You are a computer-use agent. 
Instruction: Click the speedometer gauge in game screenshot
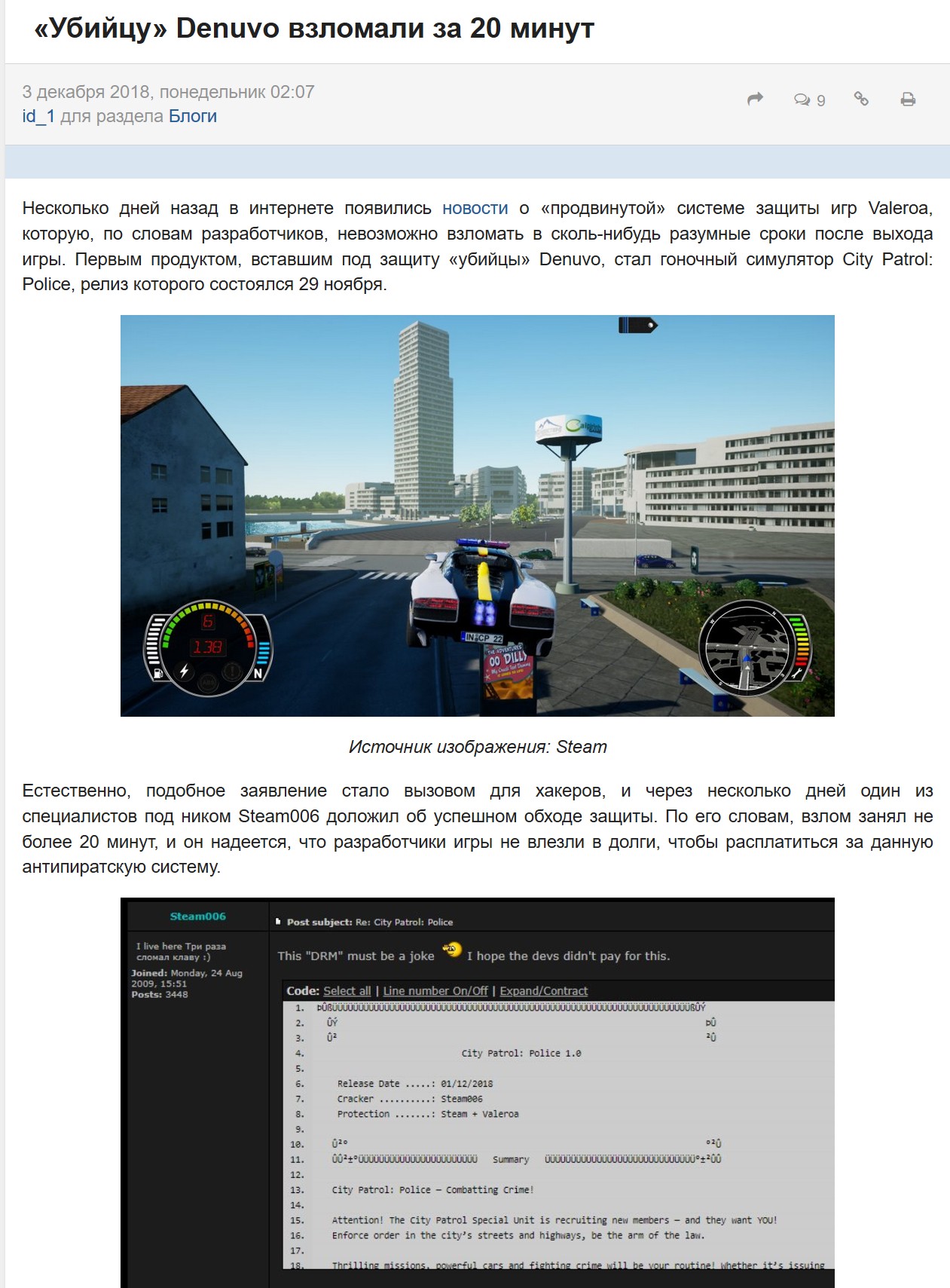pos(207,648)
